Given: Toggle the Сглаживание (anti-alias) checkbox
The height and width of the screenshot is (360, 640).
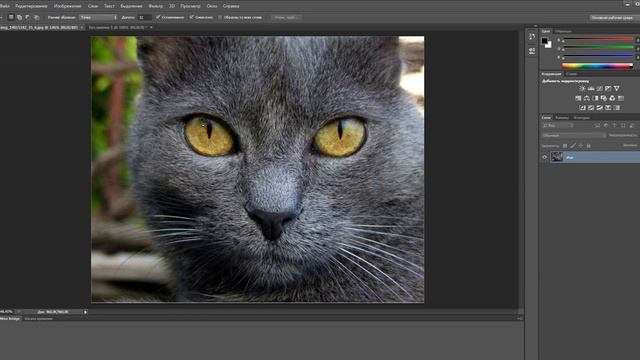Looking at the screenshot, I should [x=158, y=17].
